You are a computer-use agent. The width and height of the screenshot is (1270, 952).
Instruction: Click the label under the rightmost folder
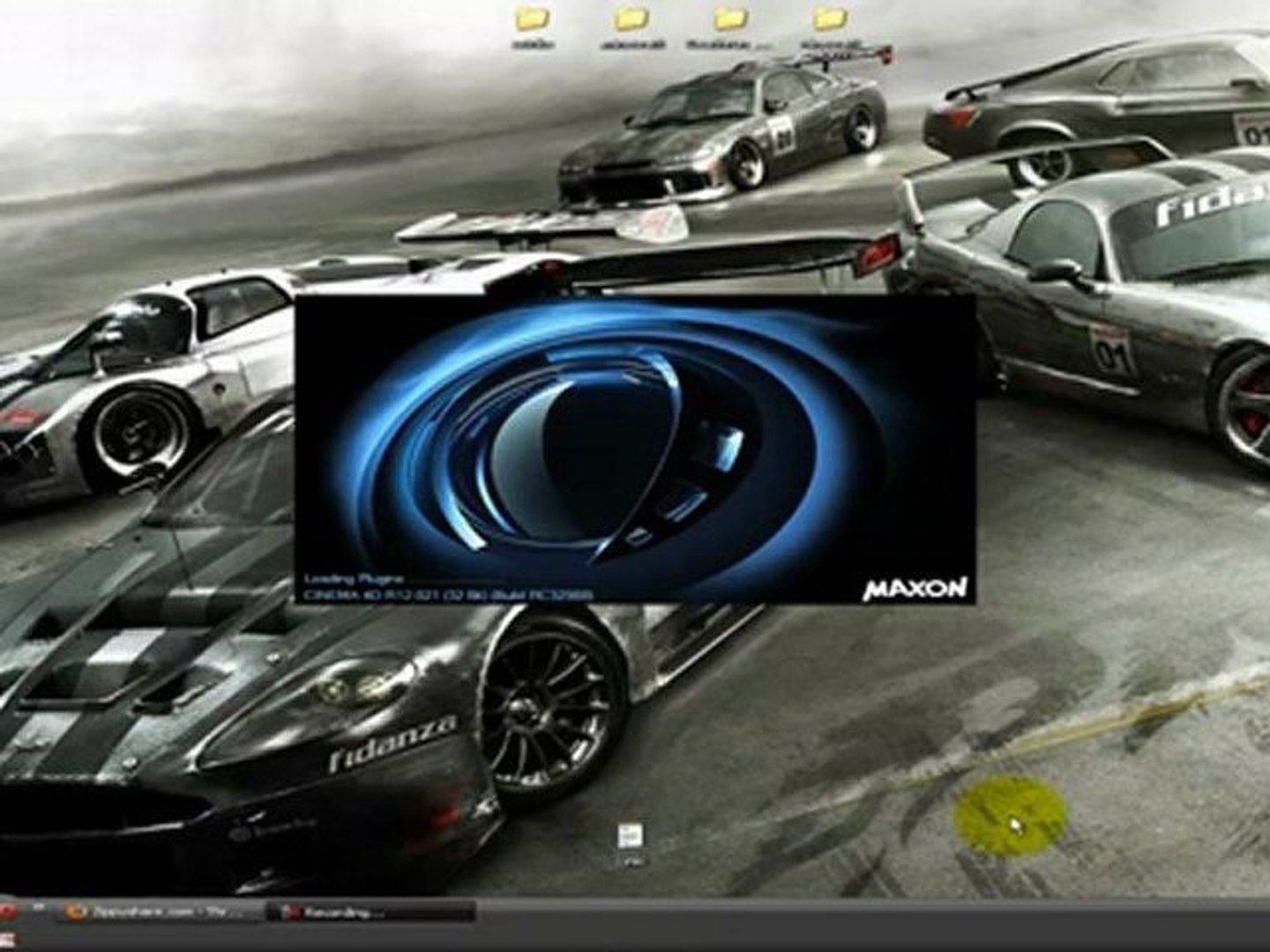(x=829, y=43)
